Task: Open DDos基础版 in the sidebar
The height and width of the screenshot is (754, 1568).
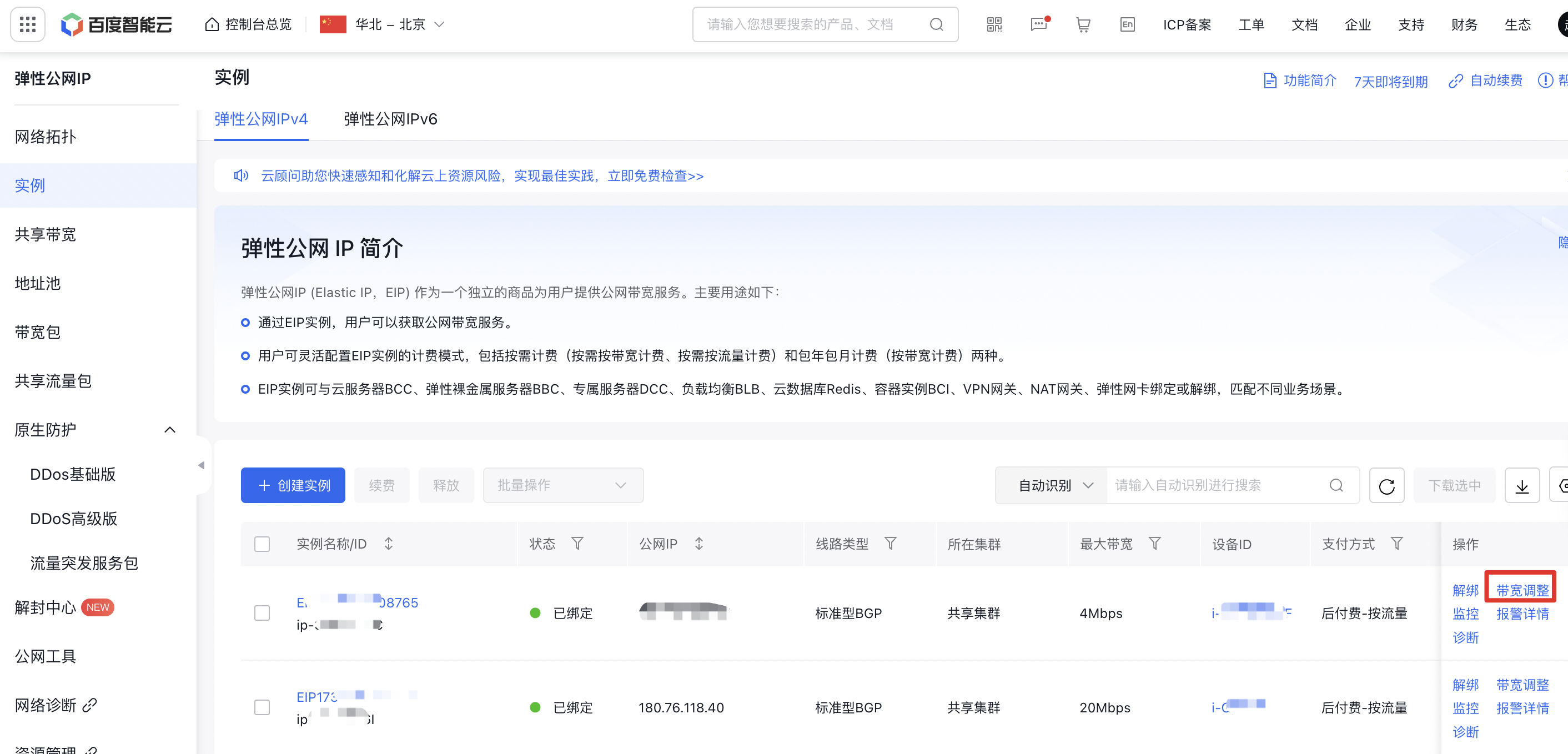Action: (73, 475)
